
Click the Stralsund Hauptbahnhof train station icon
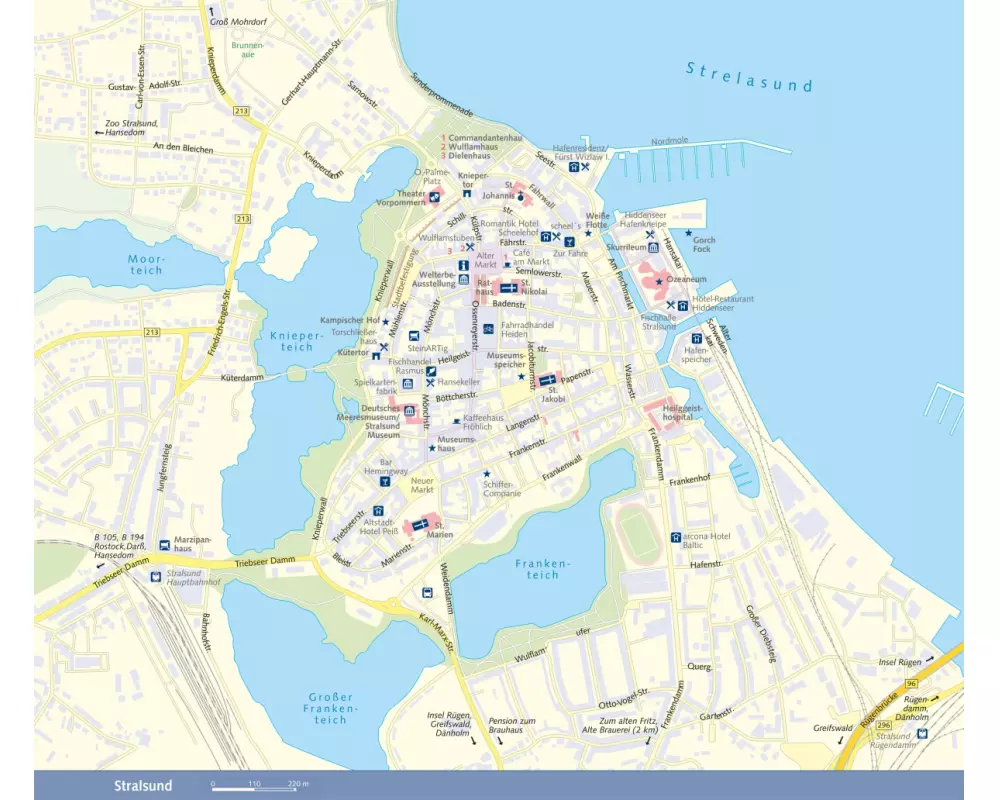point(155,576)
